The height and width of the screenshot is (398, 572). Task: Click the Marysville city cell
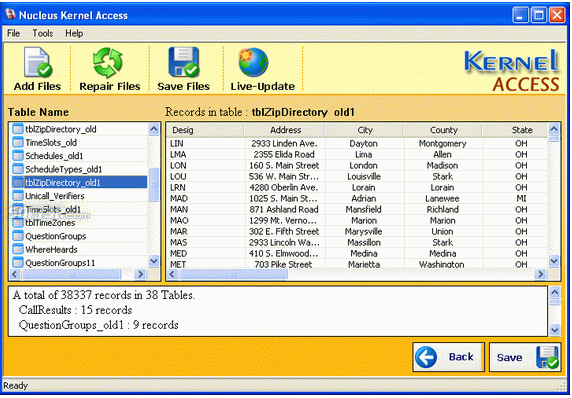coord(364,231)
